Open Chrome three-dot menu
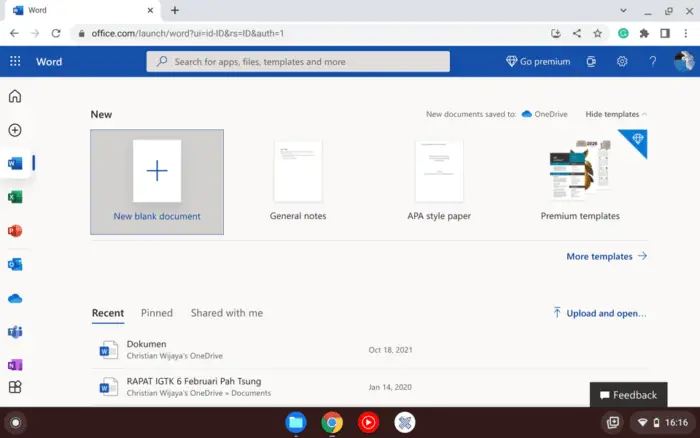 coord(686,33)
